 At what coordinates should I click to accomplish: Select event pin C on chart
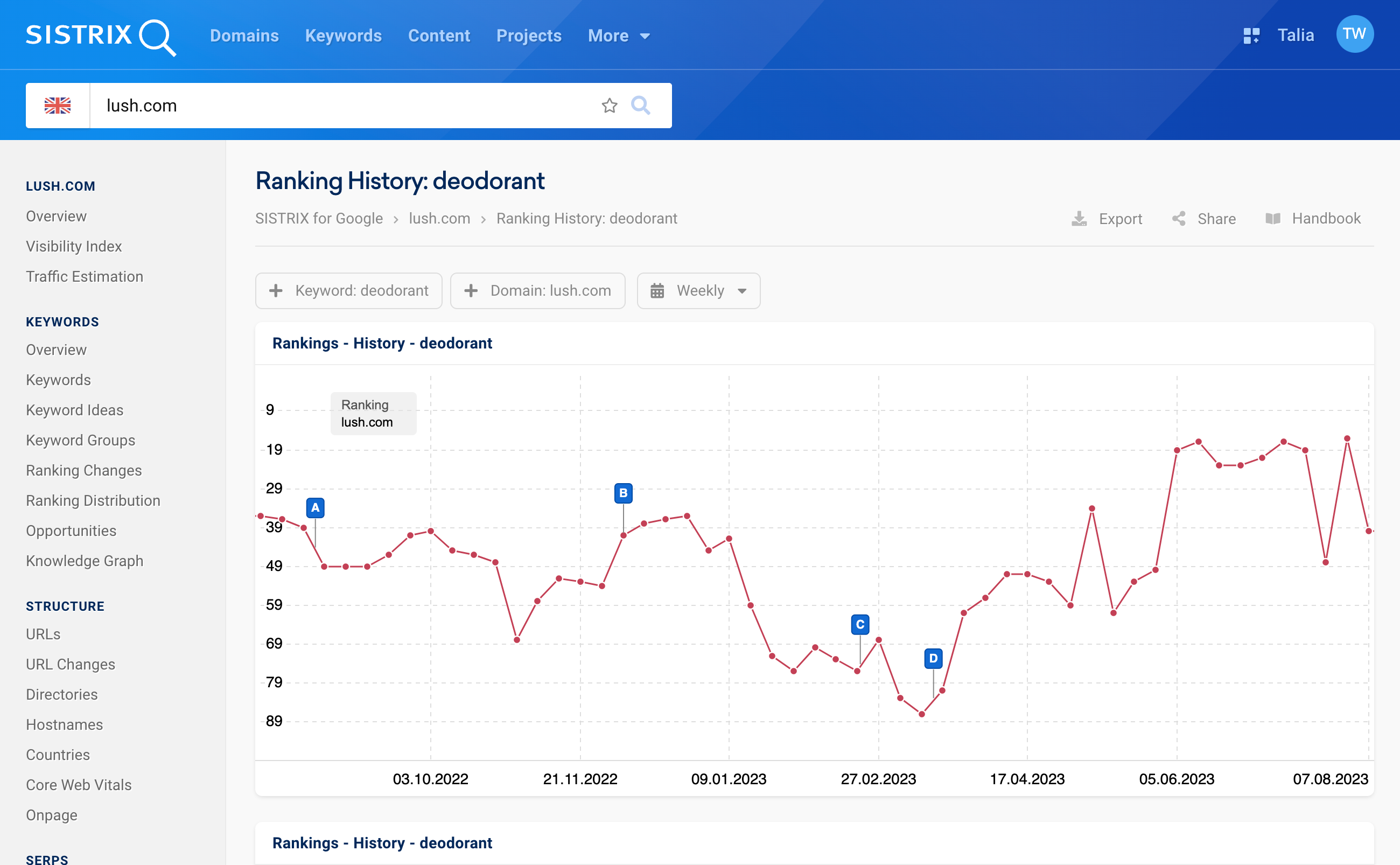860,625
